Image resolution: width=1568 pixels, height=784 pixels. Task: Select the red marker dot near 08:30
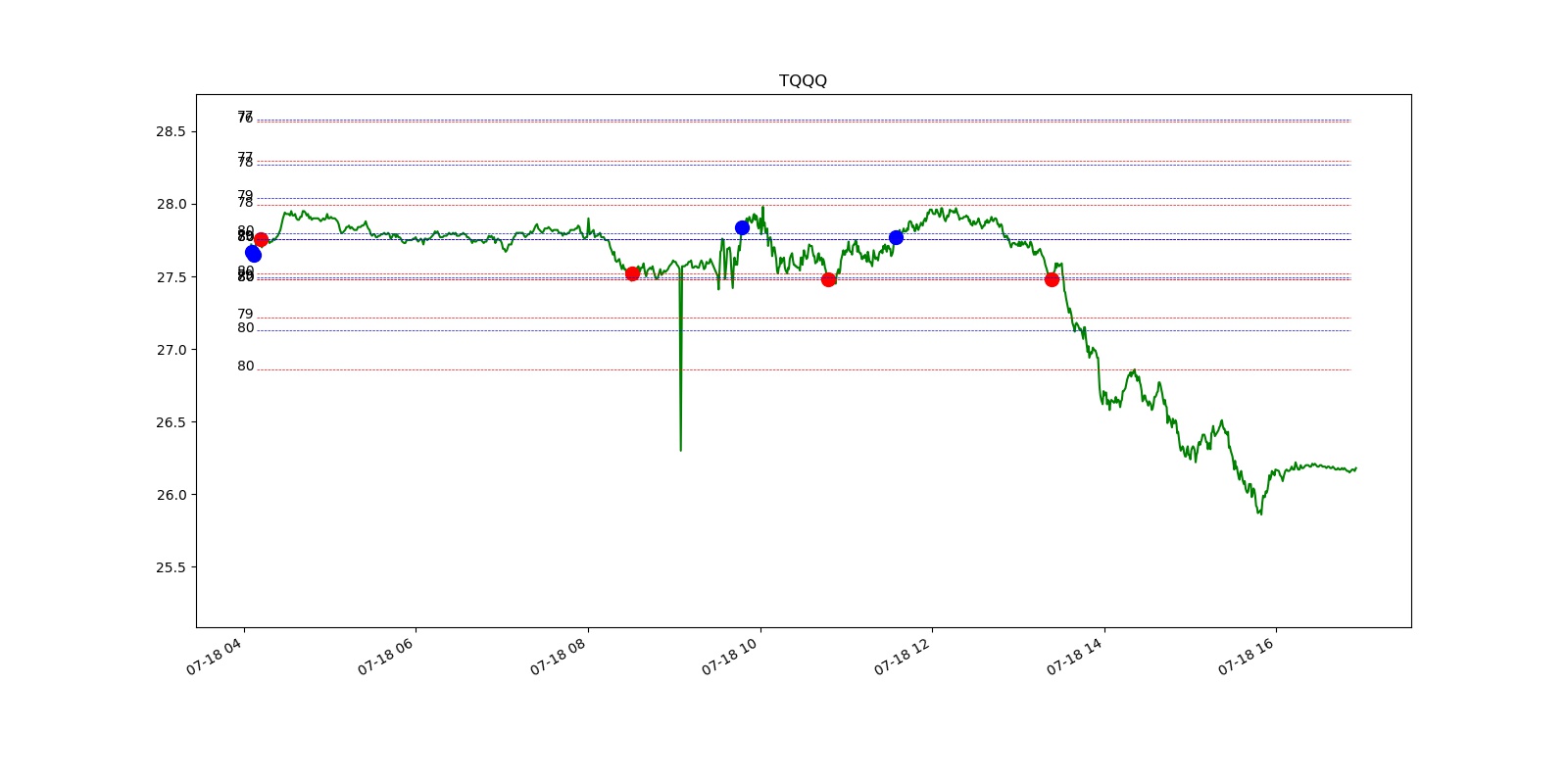click(632, 273)
